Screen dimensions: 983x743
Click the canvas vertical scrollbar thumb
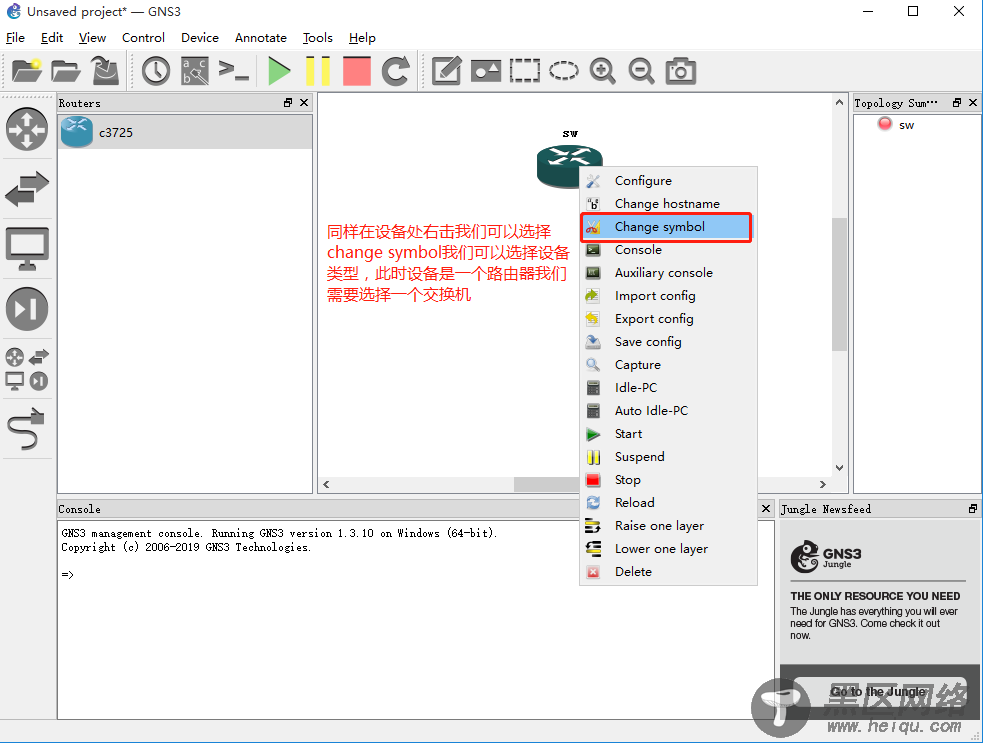839,284
